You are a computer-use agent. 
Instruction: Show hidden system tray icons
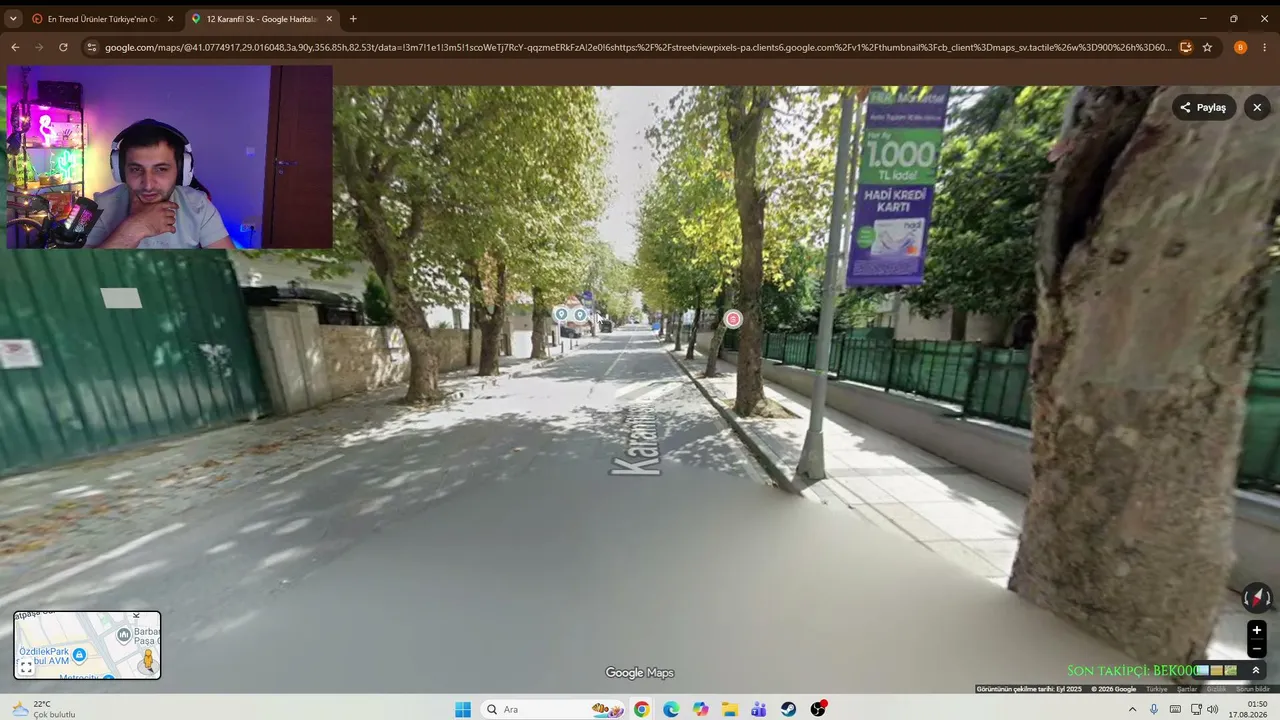coord(1132,709)
